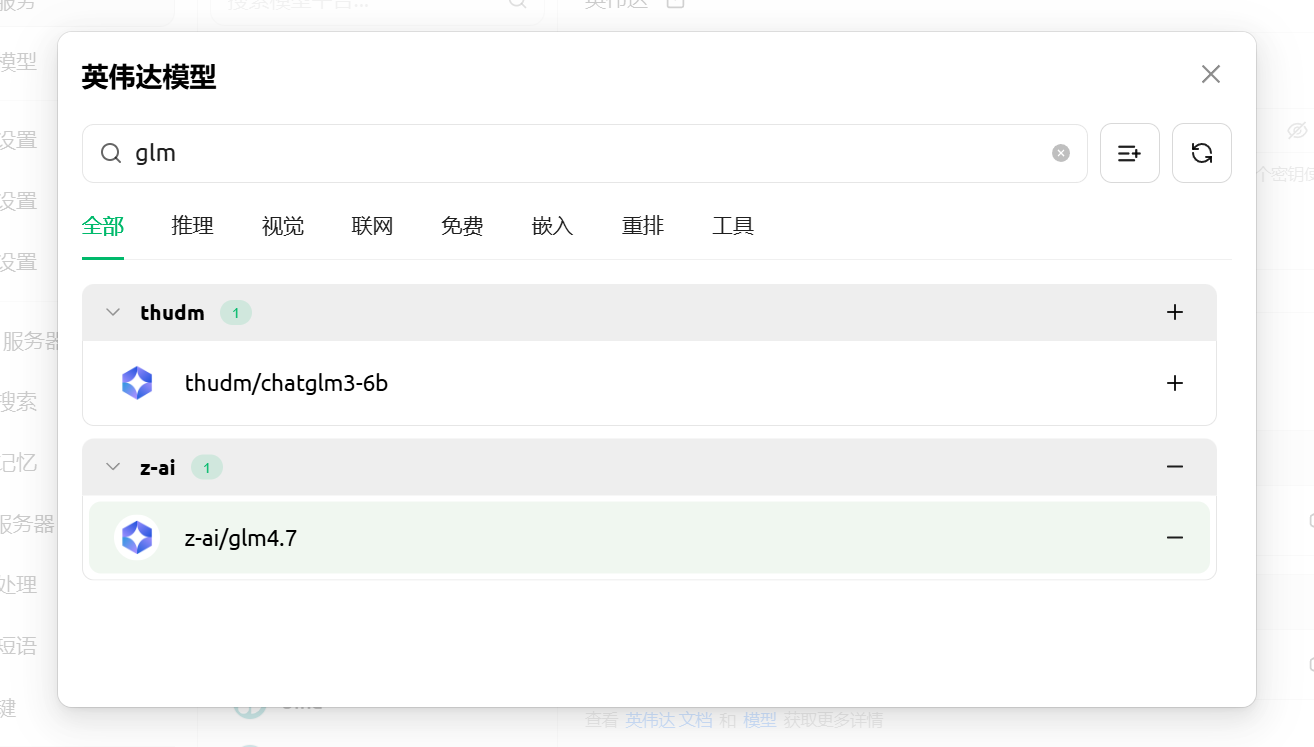The width and height of the screenshot is (1314, 747).
Task: Click the manage models list icon
Action: pos(1129,153)
